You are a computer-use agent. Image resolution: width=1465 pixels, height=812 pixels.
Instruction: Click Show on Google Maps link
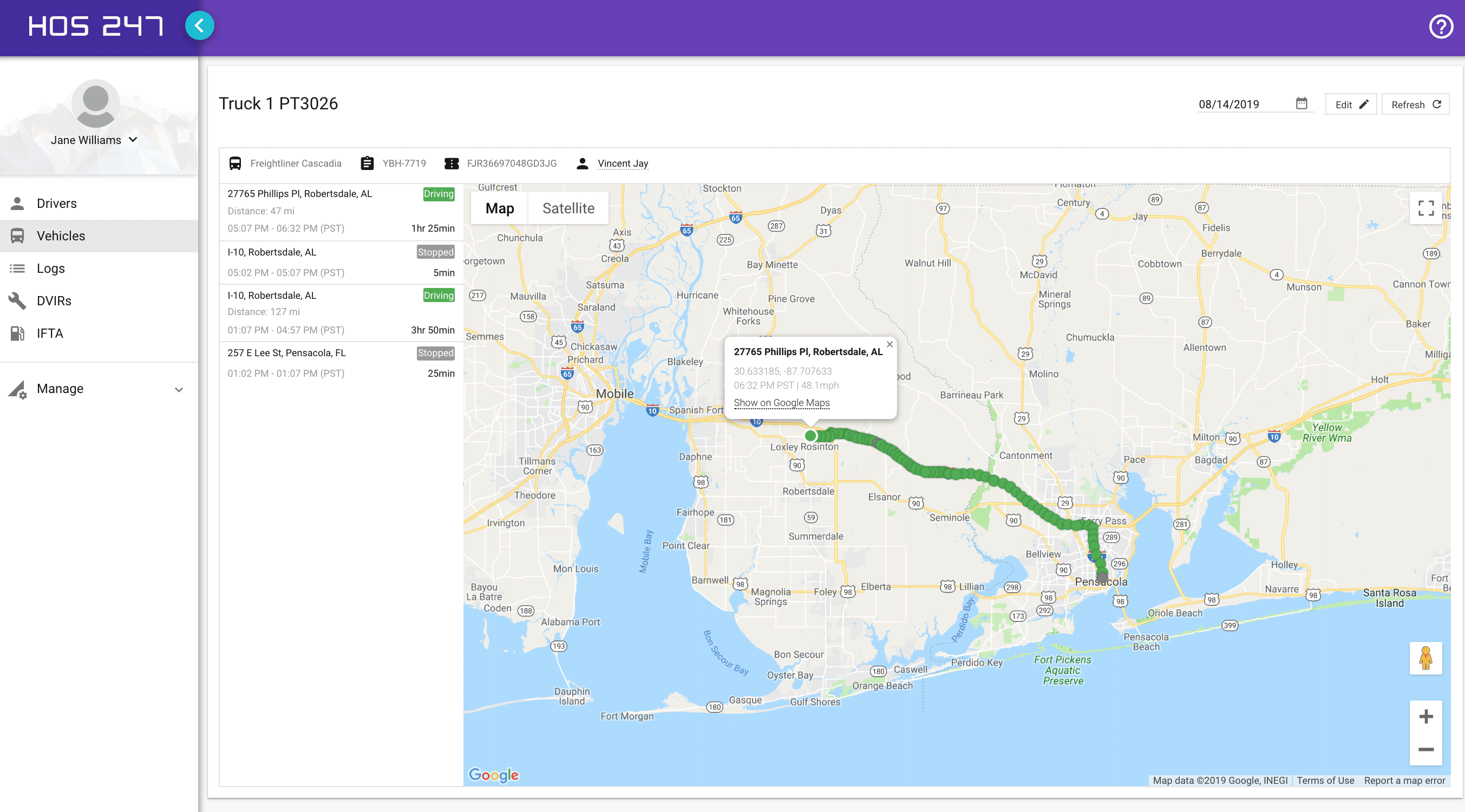click(x=781, y=403)
